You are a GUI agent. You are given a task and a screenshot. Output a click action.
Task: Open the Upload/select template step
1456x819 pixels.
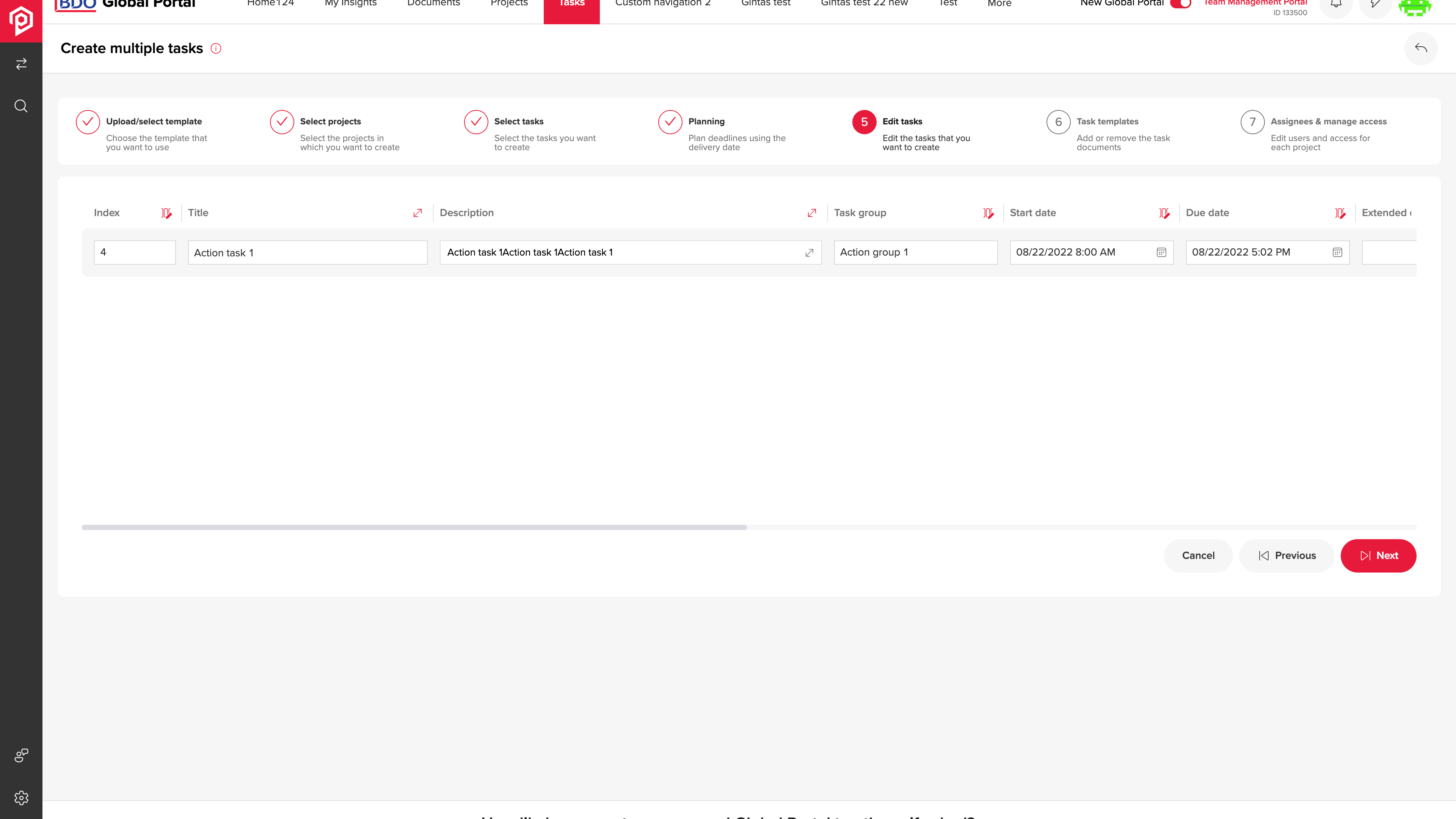(143, 132)
